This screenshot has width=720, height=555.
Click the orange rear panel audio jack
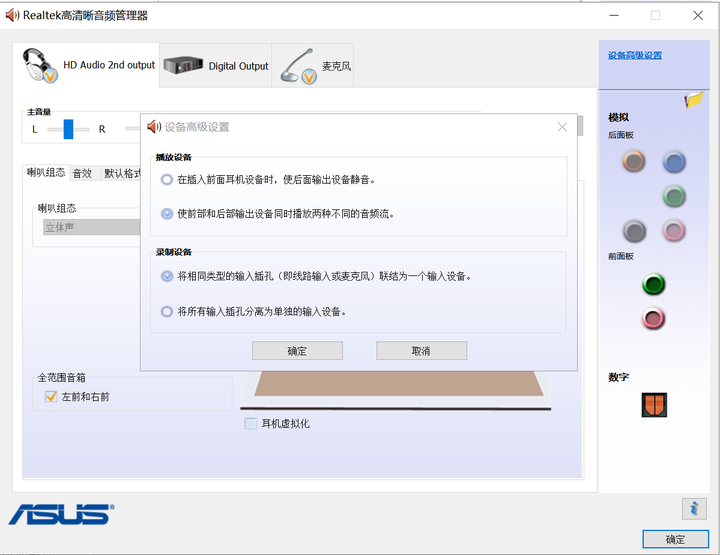(x=634, y=161)
